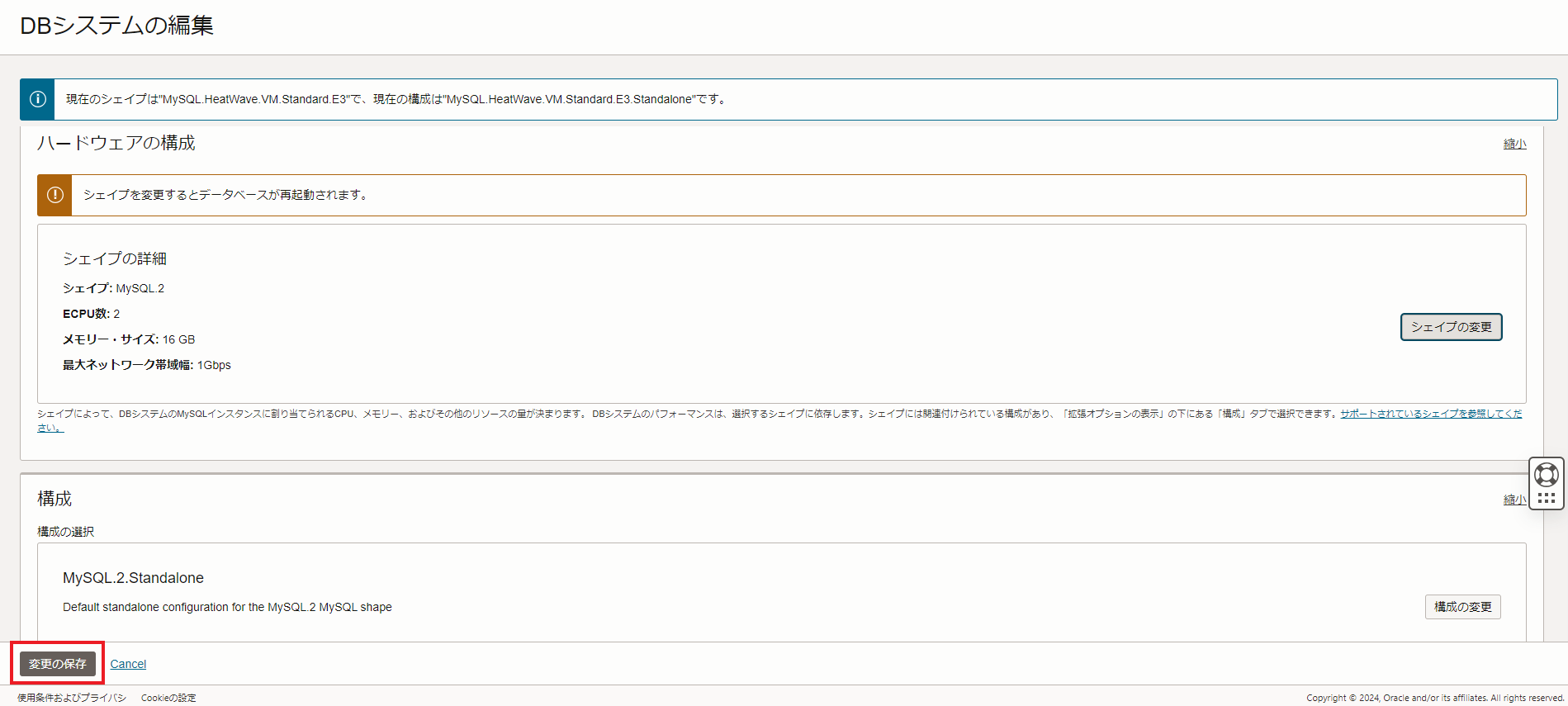Click the 構成 section heading
This screenshot has height=706, width=1568.
click(x=54, y=499)
